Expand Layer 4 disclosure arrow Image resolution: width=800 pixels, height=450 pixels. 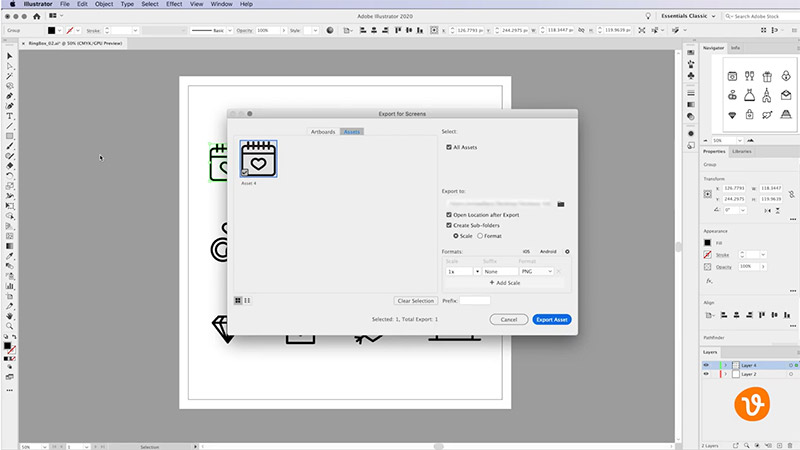[726, 365]
